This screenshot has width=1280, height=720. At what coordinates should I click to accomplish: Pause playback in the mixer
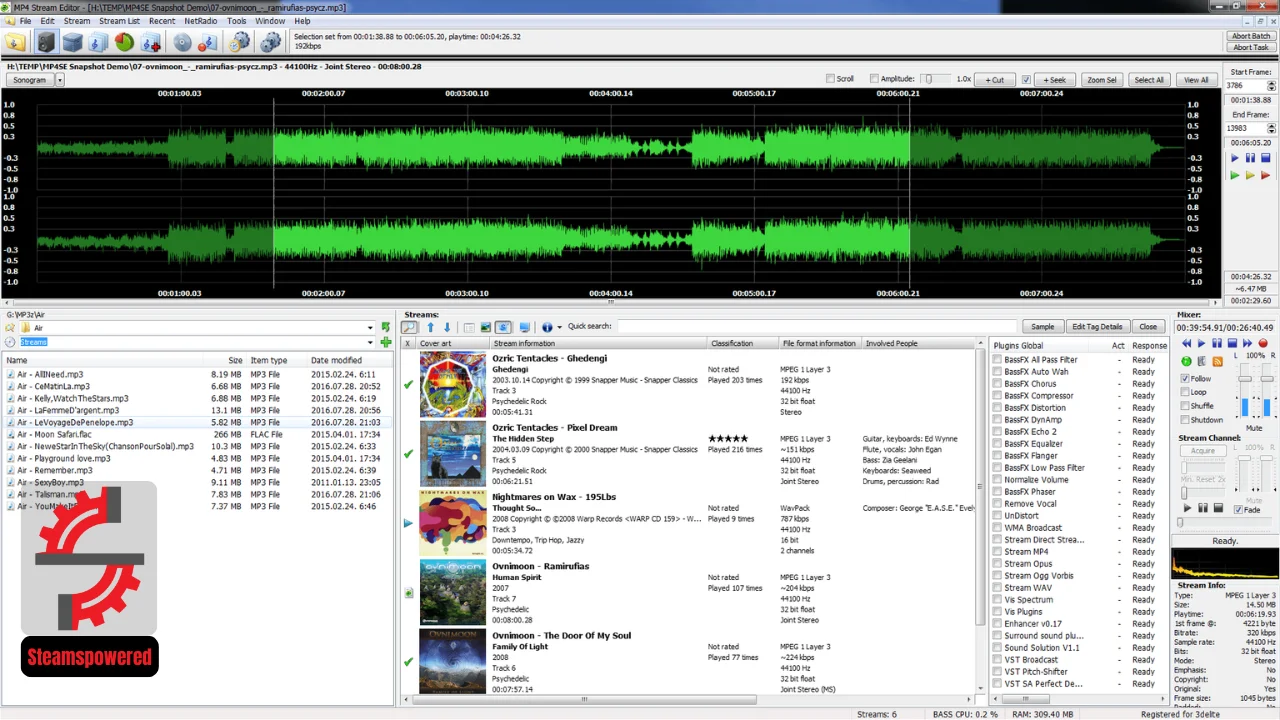coord(1217,343)
